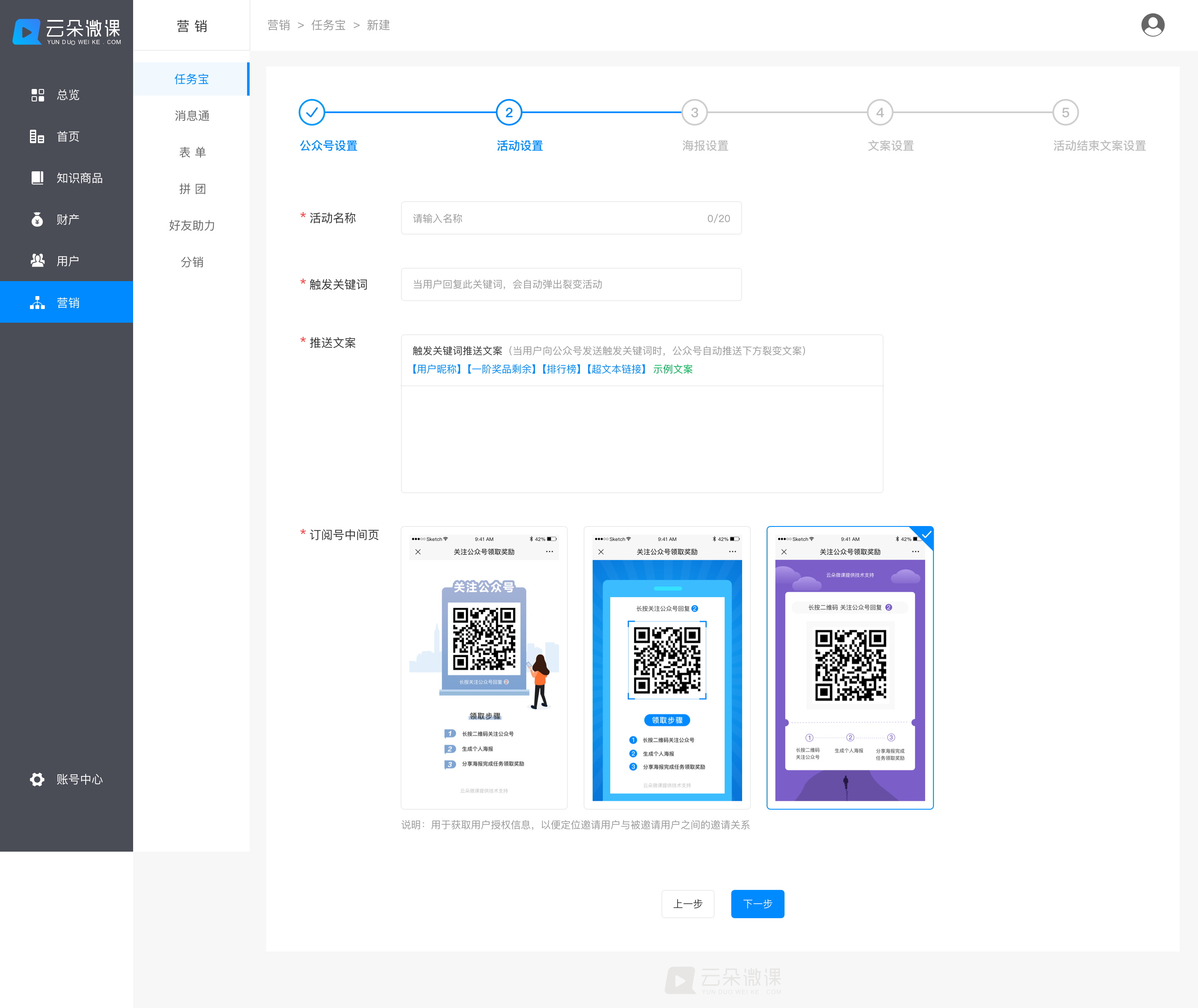Open 首页 in main sidebar
This screenshot has height=1008, width=1198.
tap(66, 136)
